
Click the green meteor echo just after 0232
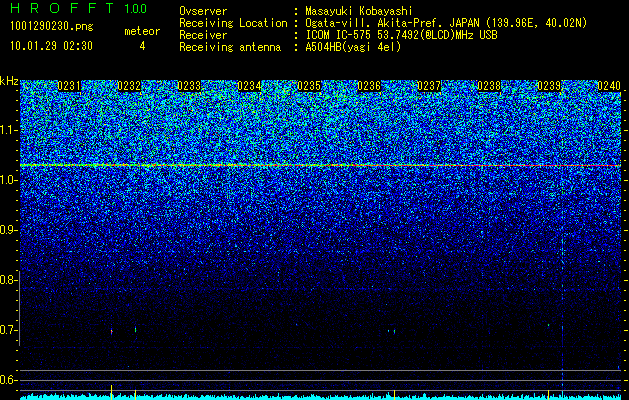click(136, 330)
